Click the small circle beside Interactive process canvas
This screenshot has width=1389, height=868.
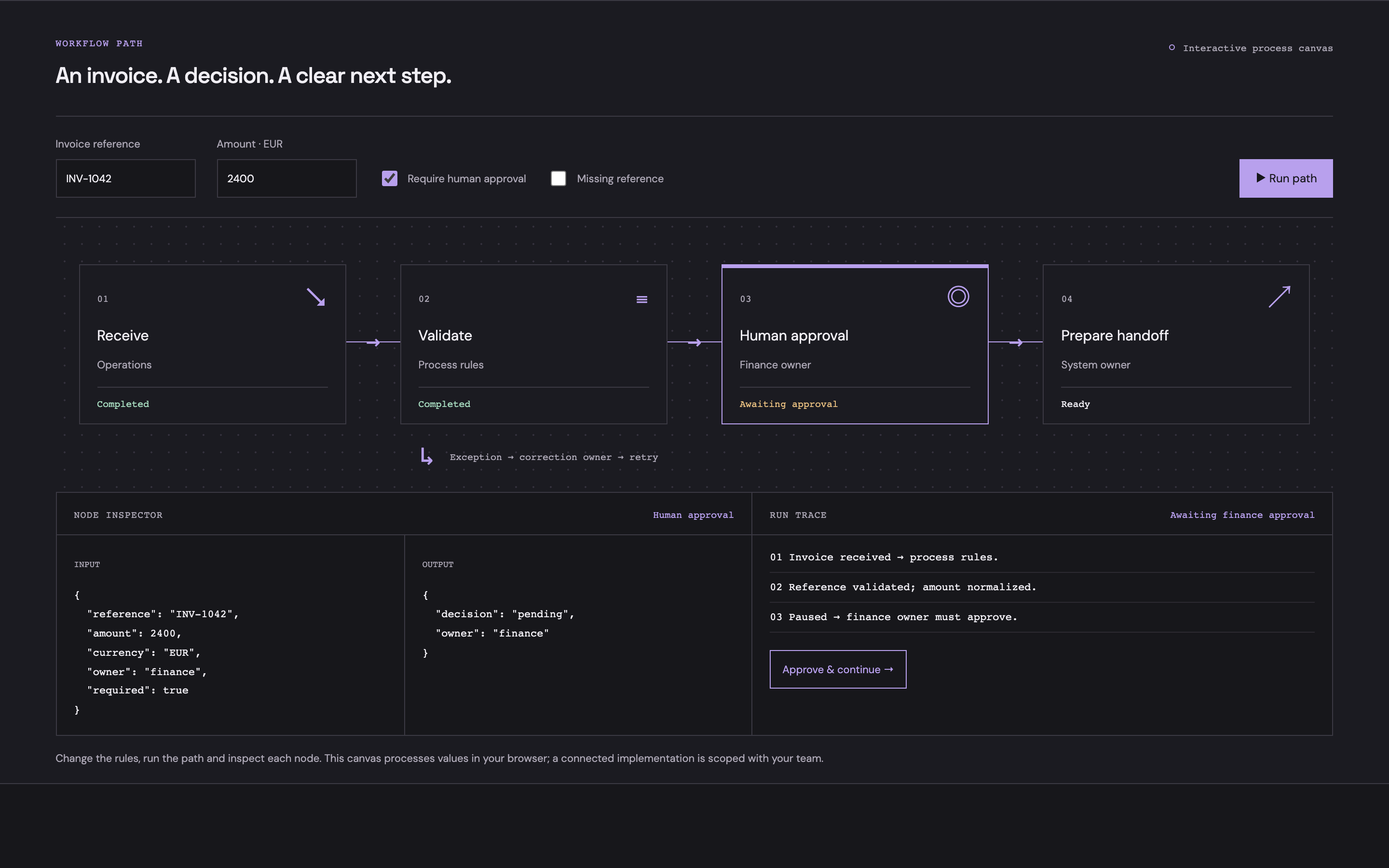click(x=1171, y=48)
